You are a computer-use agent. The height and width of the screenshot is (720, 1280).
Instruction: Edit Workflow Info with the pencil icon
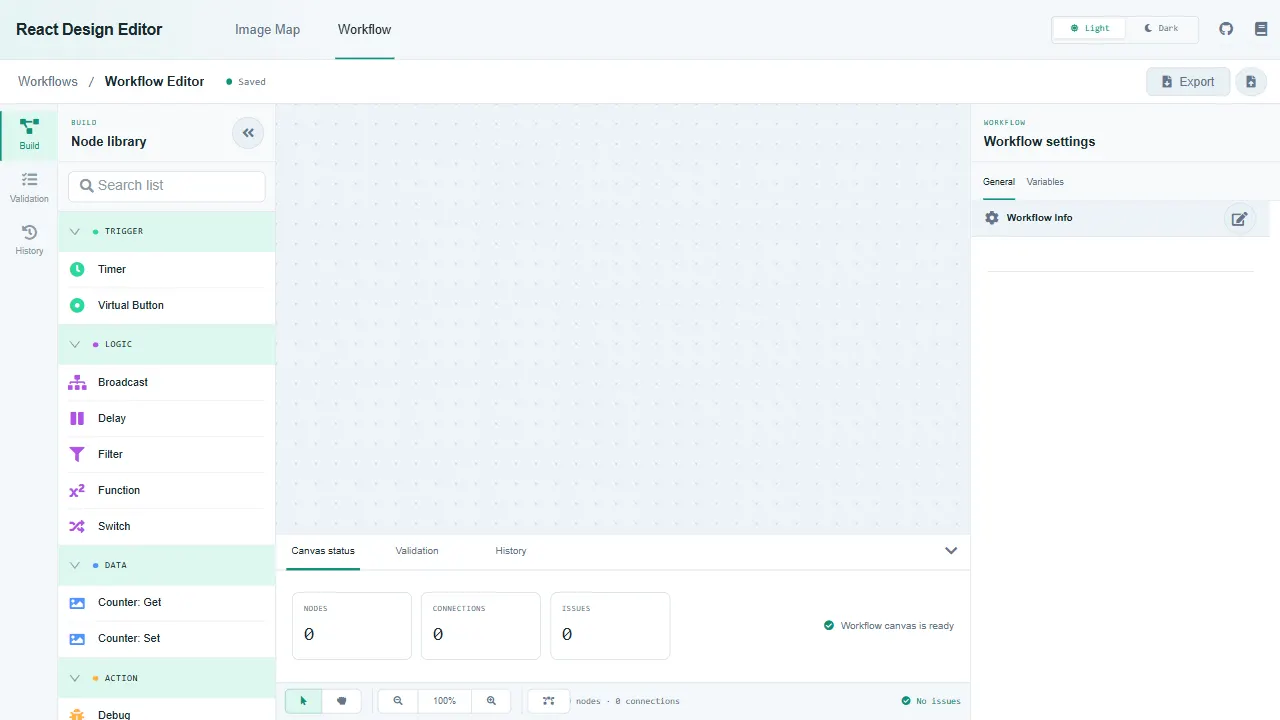(1239, 218)
